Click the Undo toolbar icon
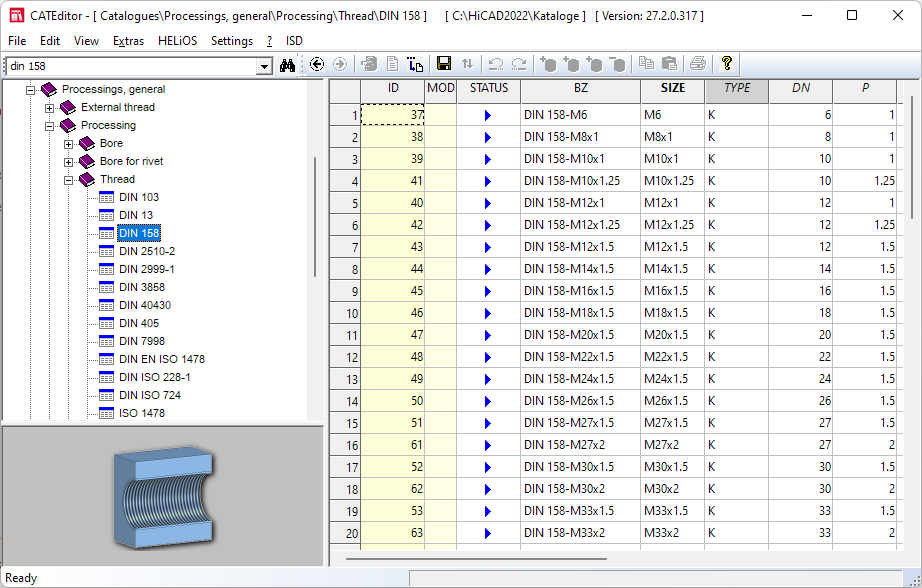The image size is (922, 588). (496, 64)
